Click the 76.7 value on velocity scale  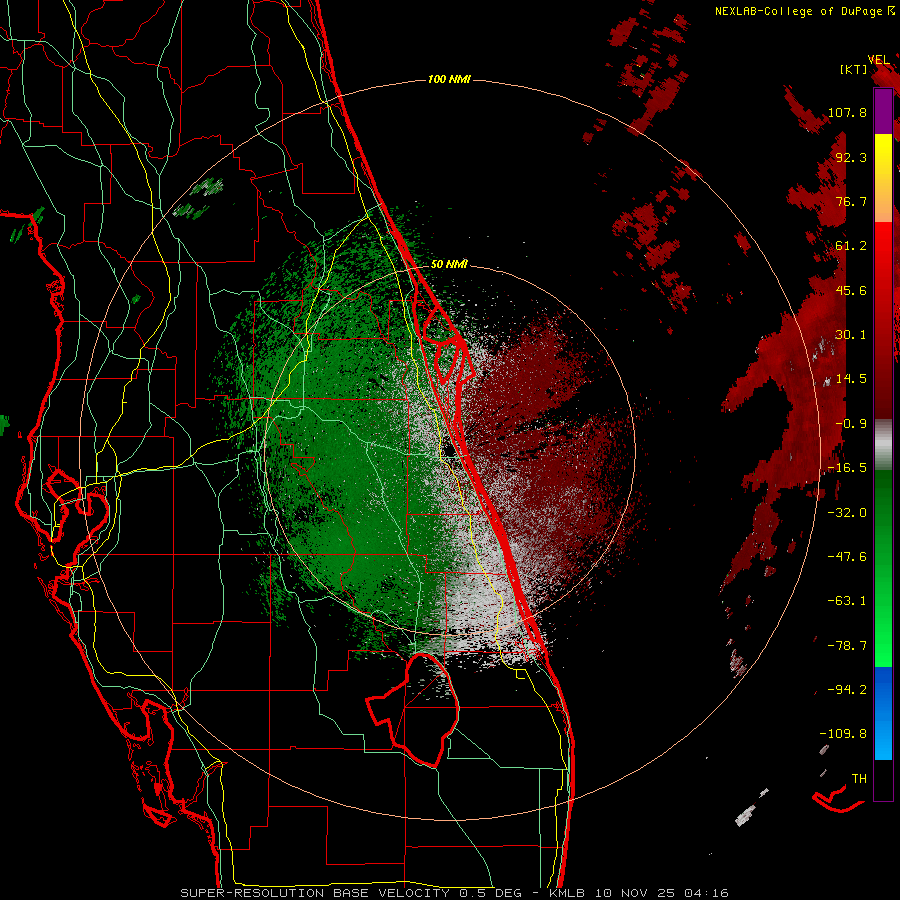[851, 201]
